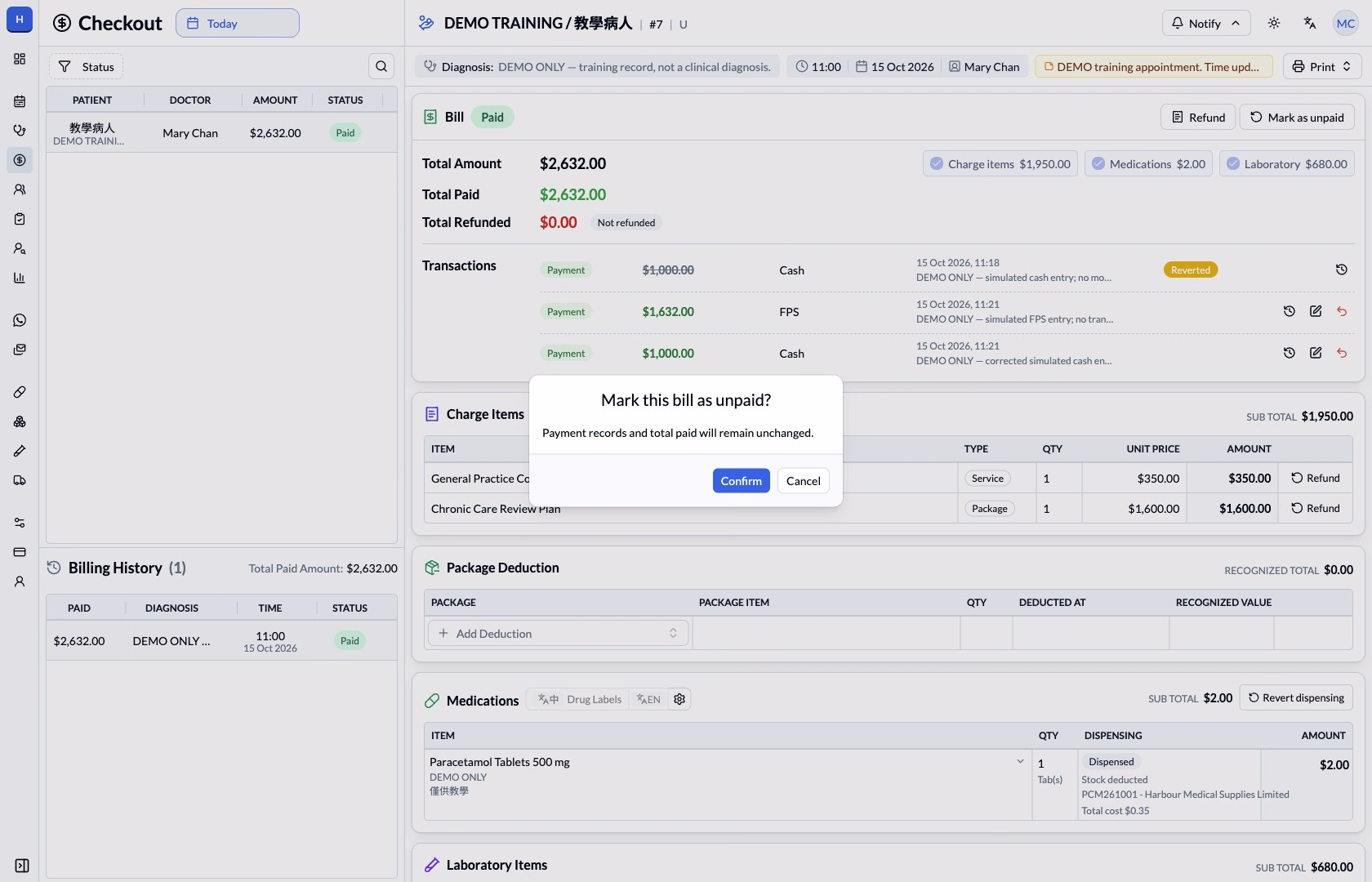The height and width of the screenshot is (882, 1372).
Task: Click the Reverted status badge
Action: point(1190,269)
